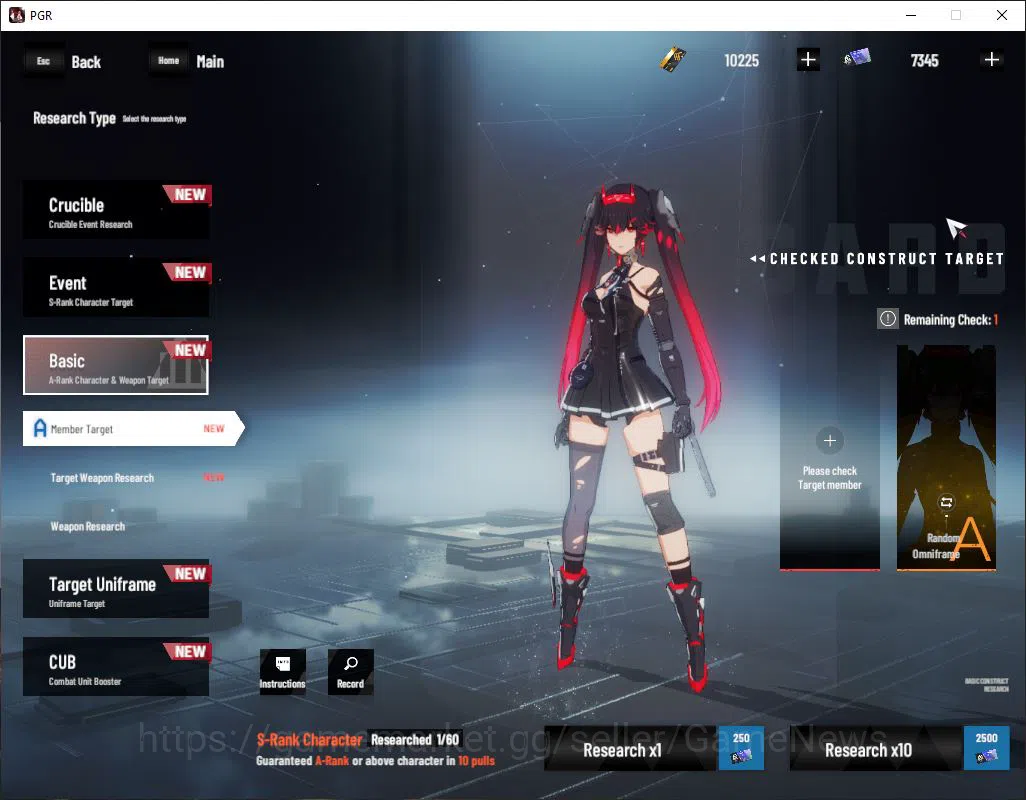Click the blue research ticket currency icon
Viewport: 1026px width, 800px height.
click(x=857, y=58)
